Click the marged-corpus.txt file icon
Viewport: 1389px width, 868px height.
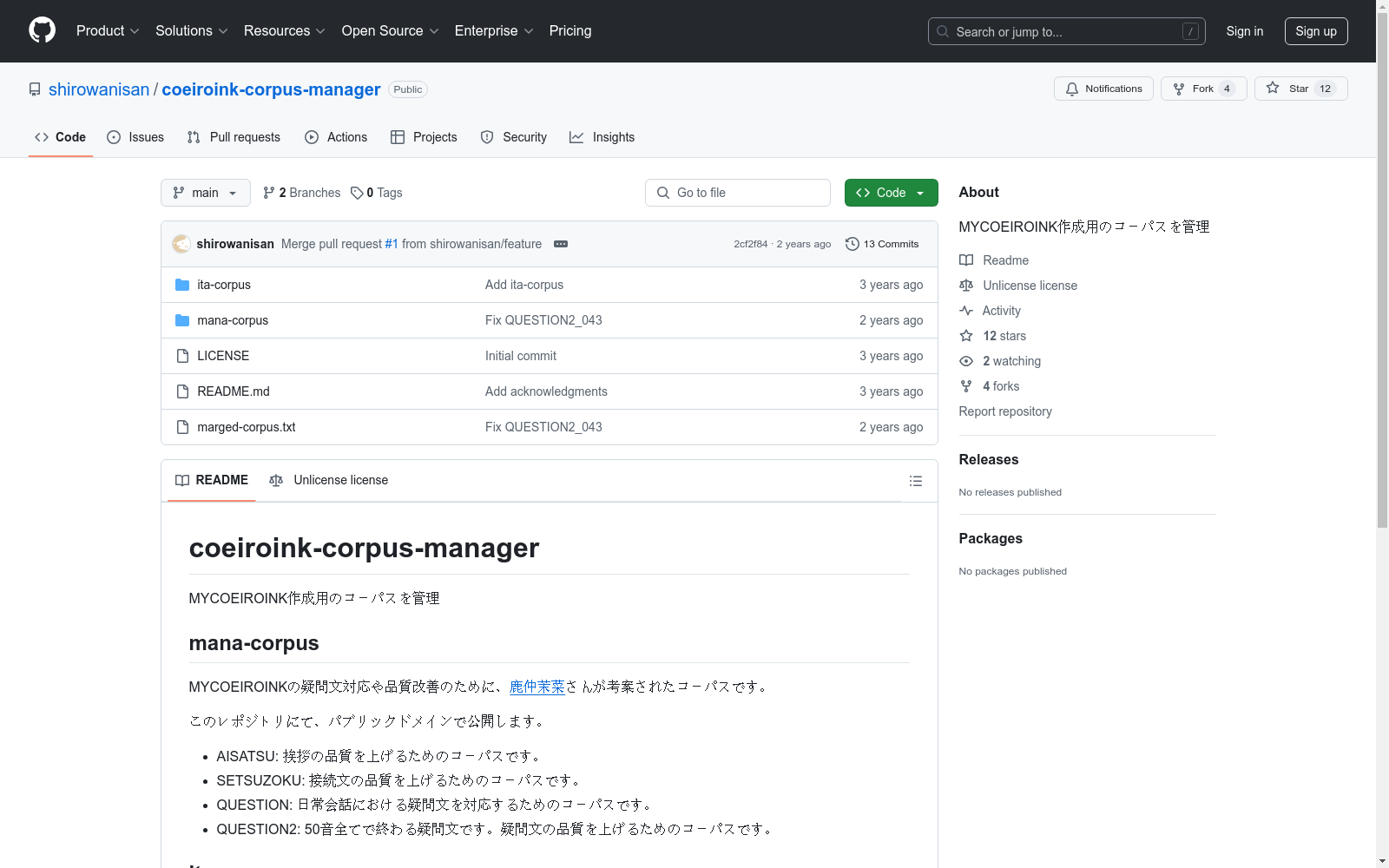click(182, 427)
